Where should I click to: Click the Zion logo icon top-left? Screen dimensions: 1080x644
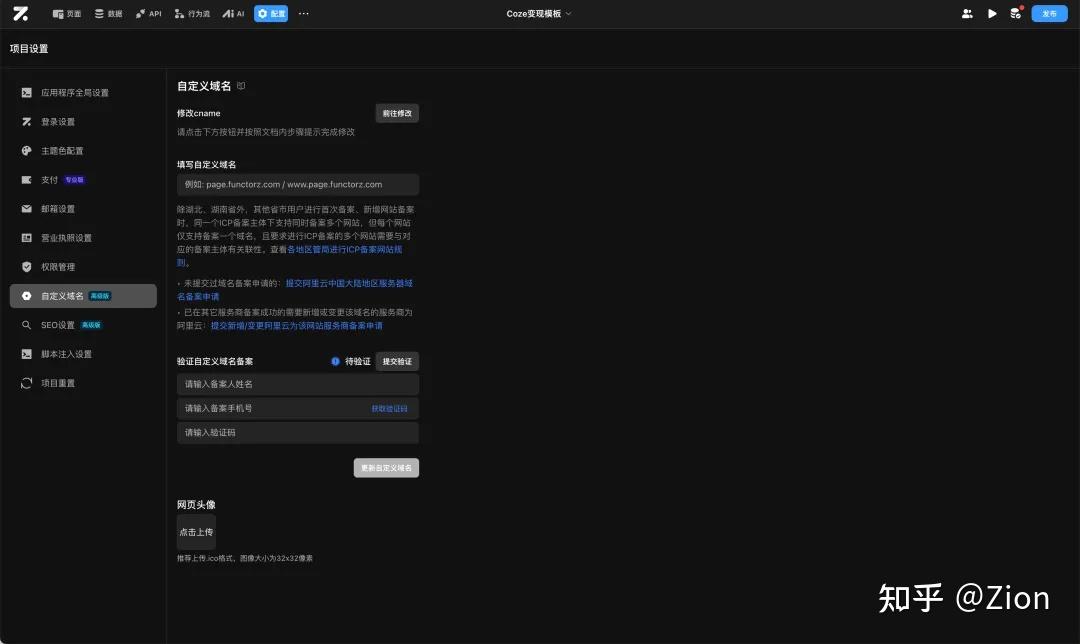(x=21, y=13)
